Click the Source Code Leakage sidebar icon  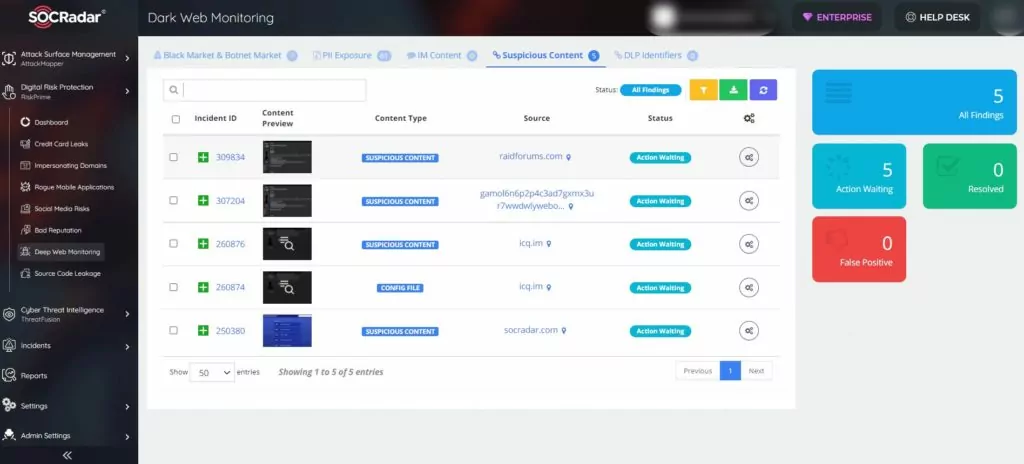pyautogui.click(x=25, y=274)
